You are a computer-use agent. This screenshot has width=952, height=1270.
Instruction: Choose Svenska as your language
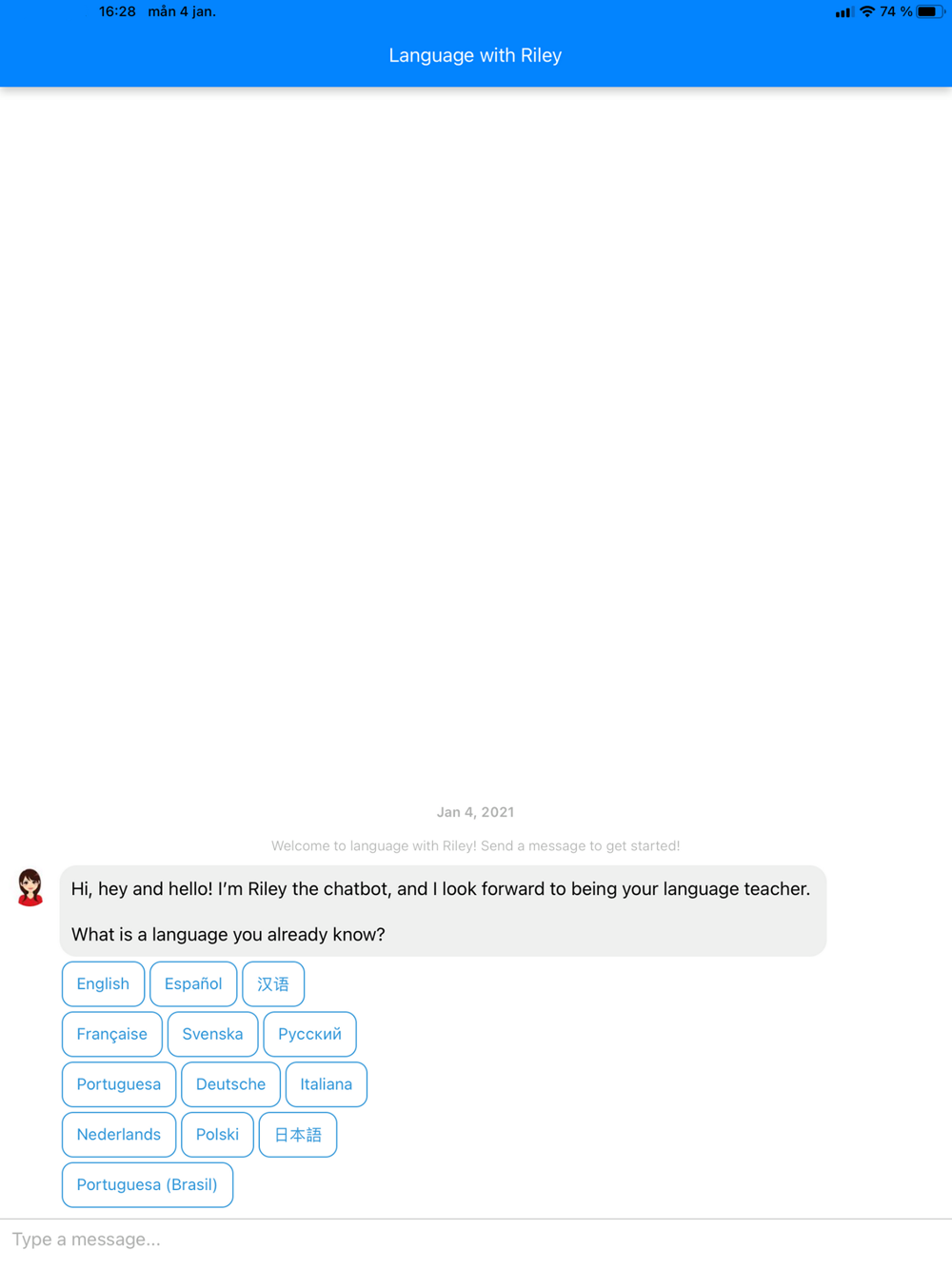(212, 1034)
